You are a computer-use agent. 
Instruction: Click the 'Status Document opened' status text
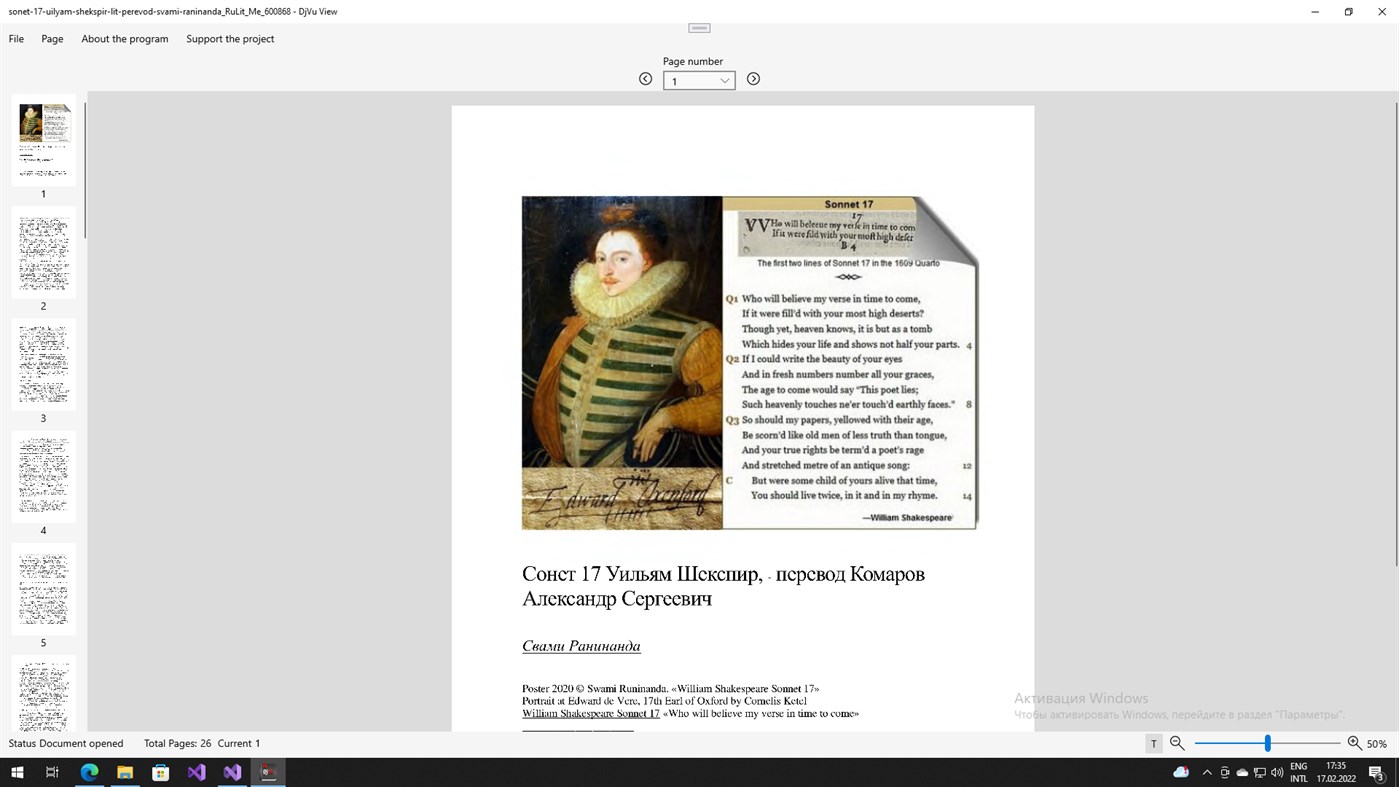point(66,743)
